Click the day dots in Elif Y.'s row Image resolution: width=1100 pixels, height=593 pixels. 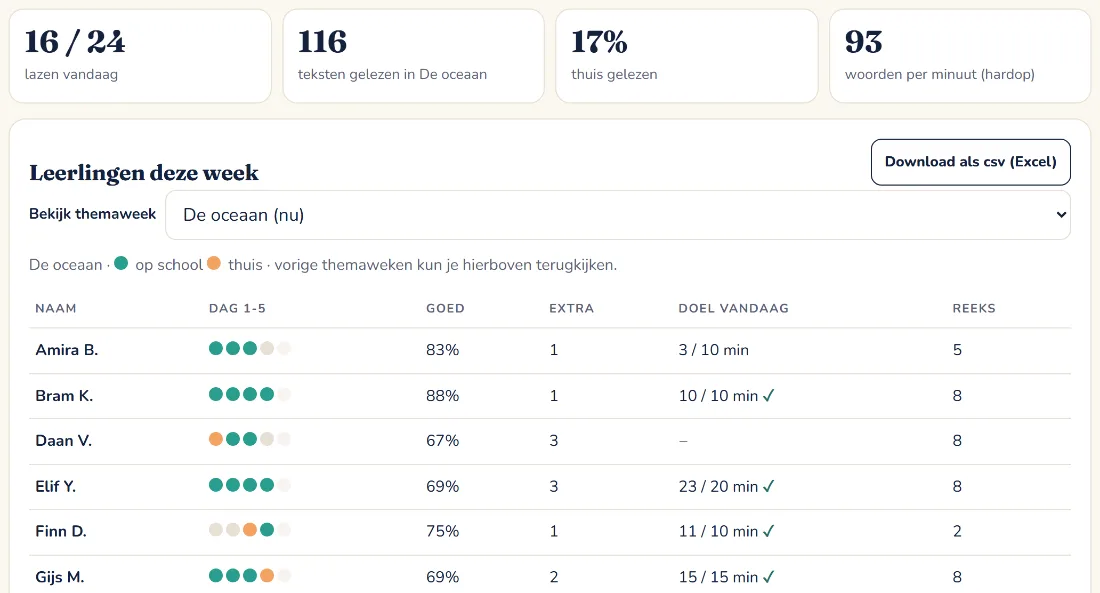pyautogui.click(x=250, y=485)
